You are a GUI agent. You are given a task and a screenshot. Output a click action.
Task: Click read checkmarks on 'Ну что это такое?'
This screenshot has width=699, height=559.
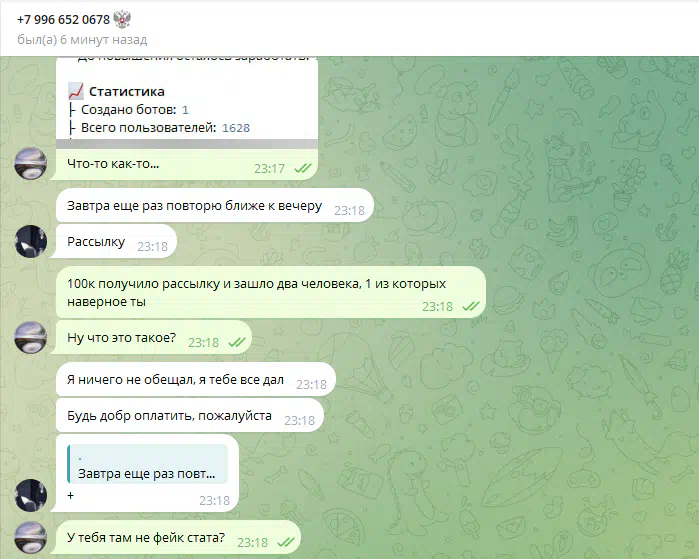[237, 342]
